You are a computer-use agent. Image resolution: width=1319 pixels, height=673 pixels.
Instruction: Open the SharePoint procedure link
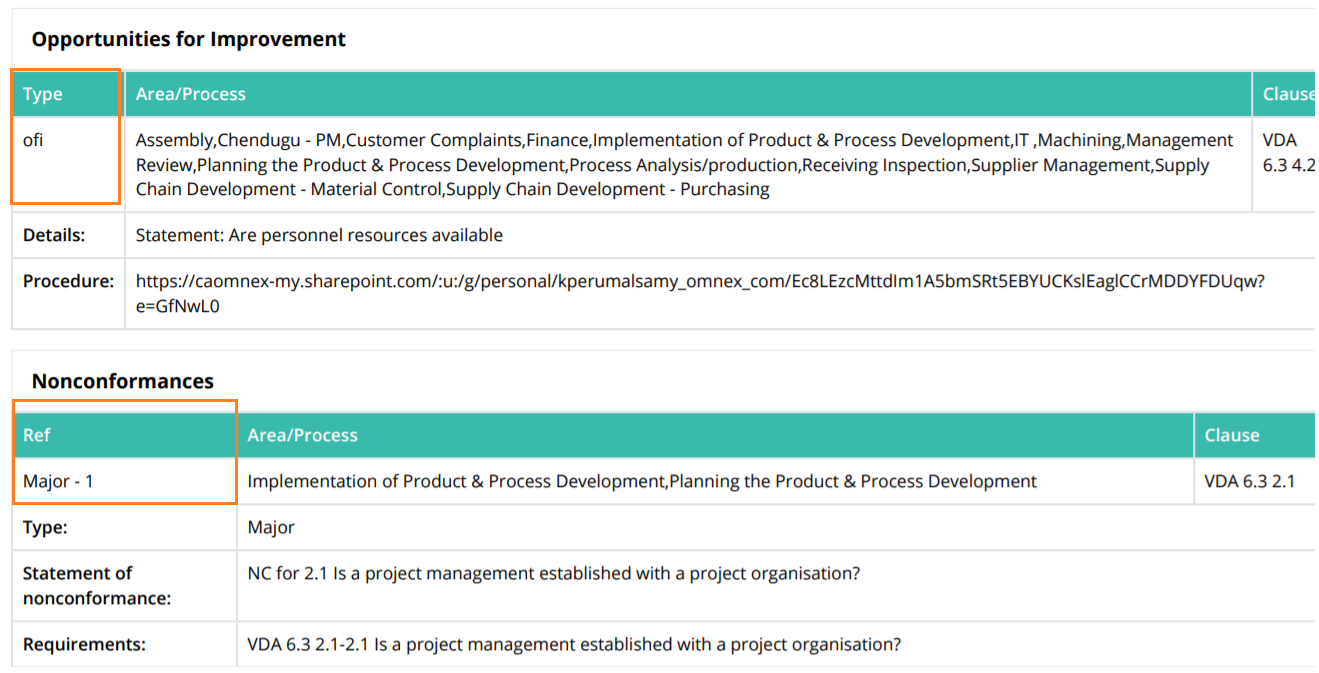pos(700,294)
